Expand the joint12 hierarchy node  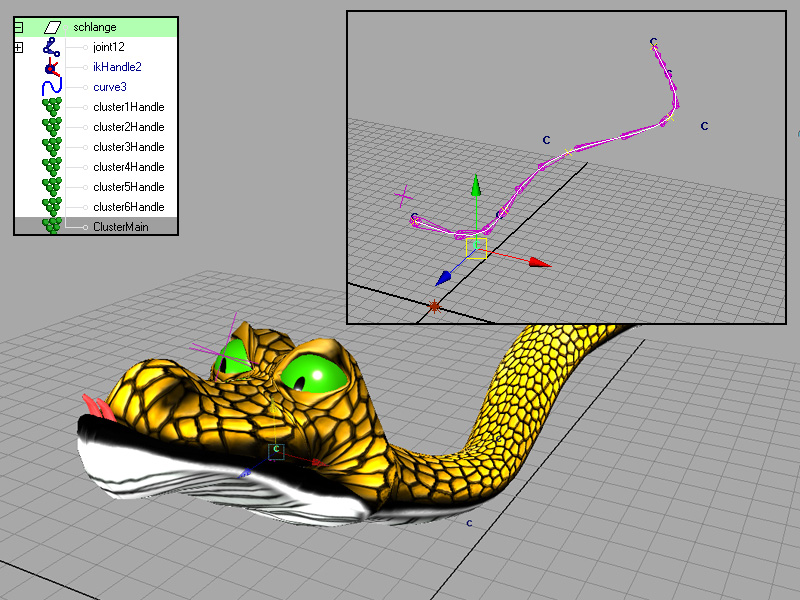[18, 47]
